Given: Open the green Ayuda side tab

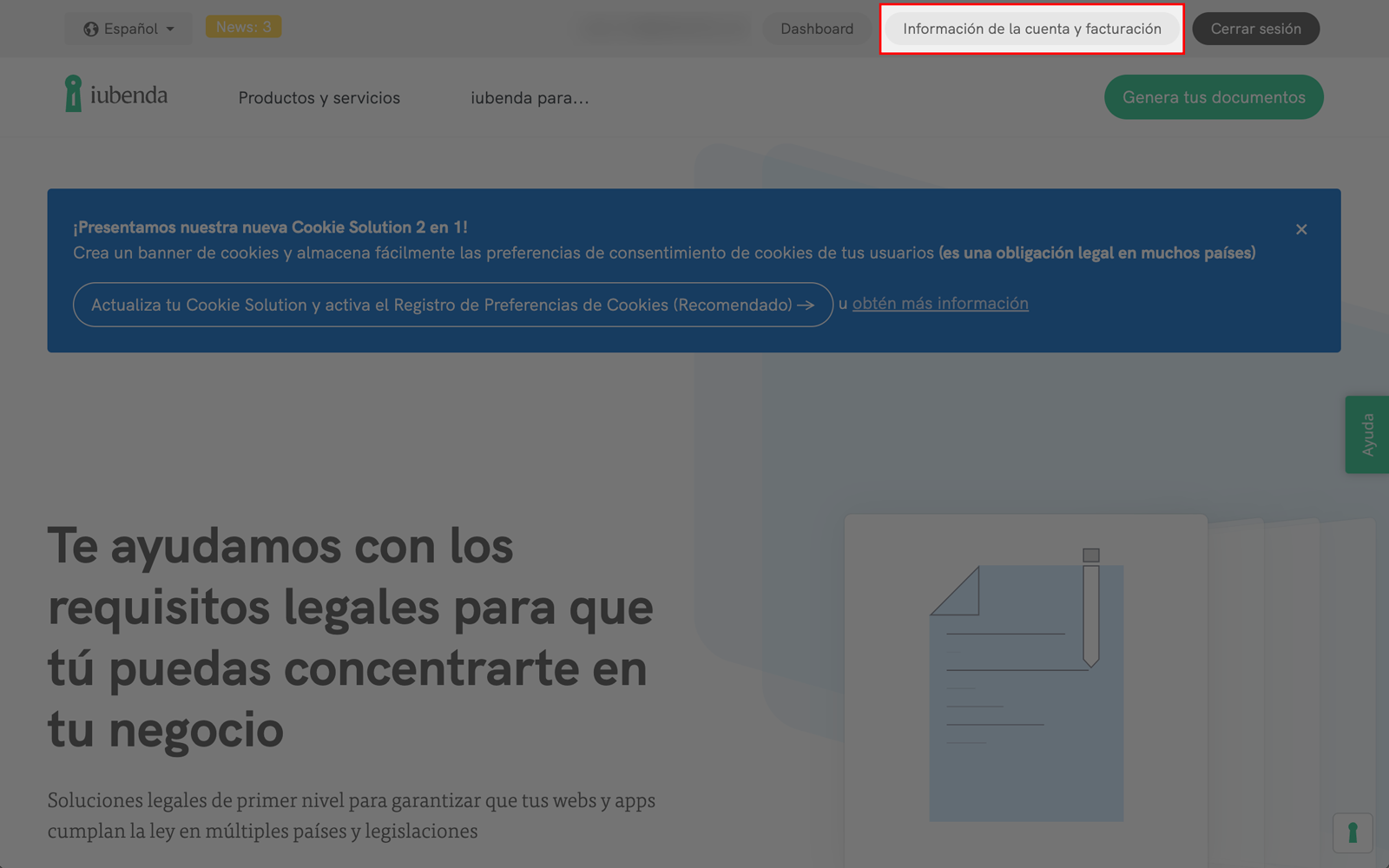Looking at the screenshot, I should [x=1366, y=435].
